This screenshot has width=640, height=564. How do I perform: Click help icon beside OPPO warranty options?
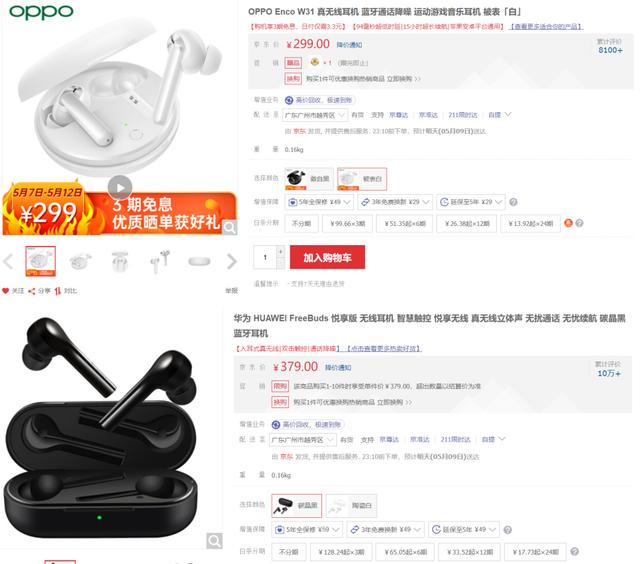tap(513, 202)
